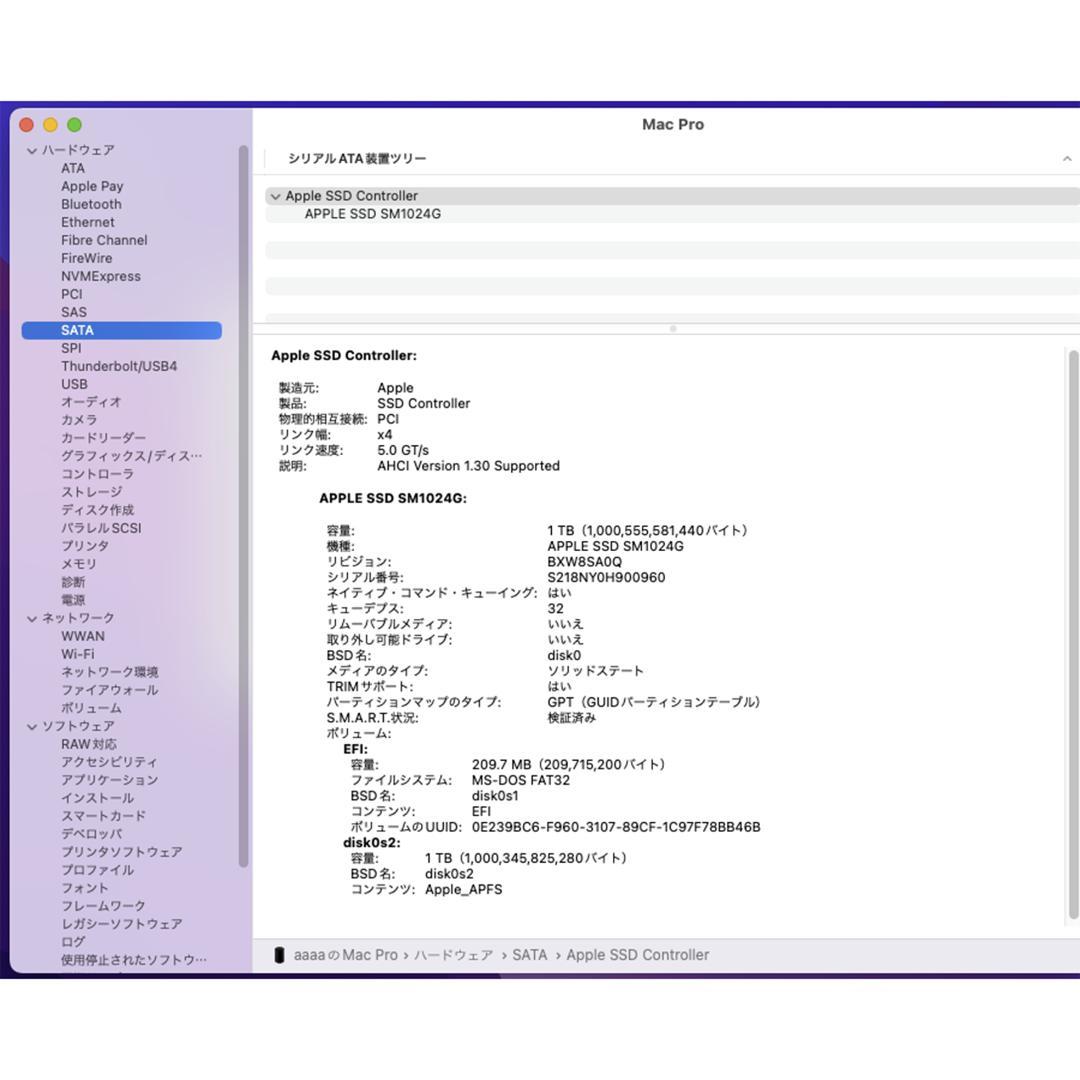Click aaaaのMac Pro in path bar
This screenshot has width=1080, height=1080.
click(x=346, y=955)
